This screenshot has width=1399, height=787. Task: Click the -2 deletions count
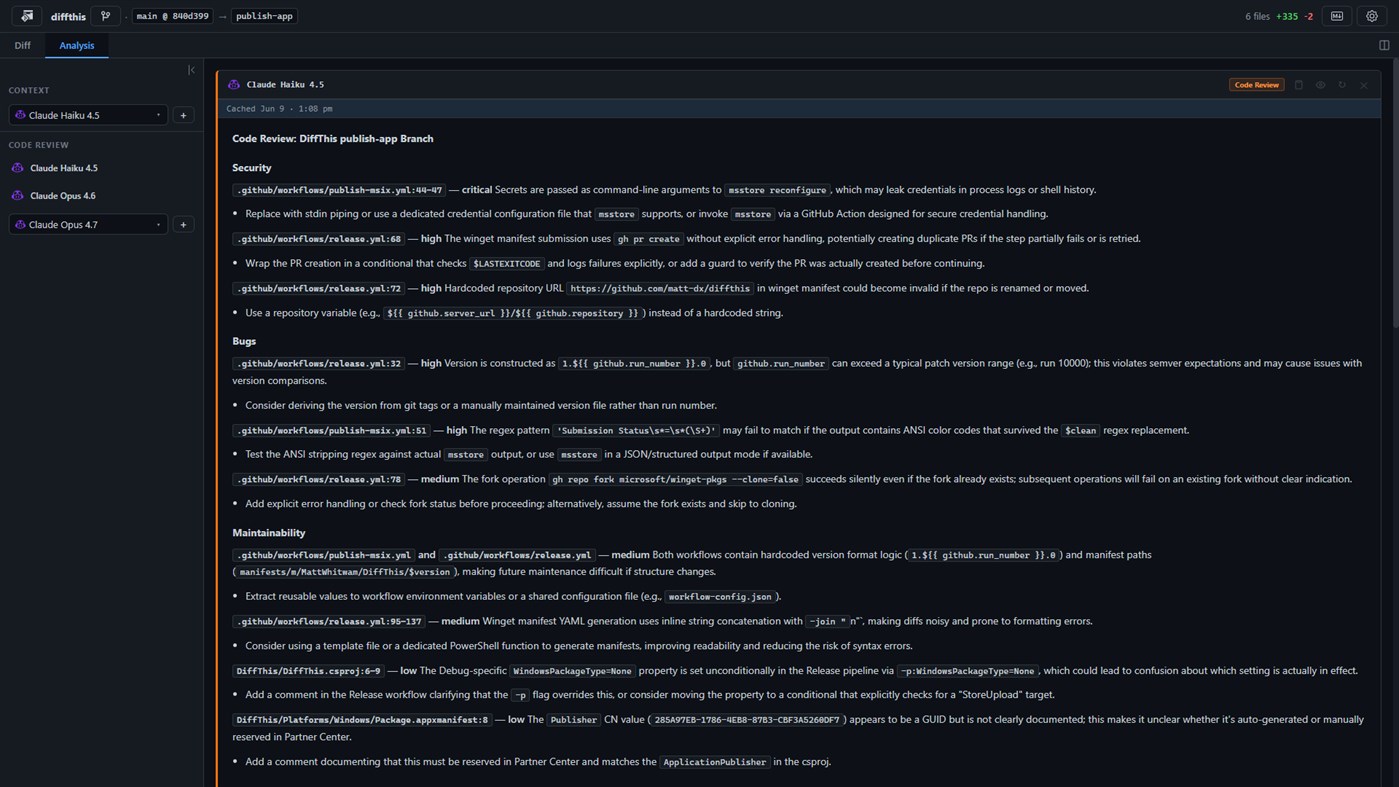point(1308,16)
